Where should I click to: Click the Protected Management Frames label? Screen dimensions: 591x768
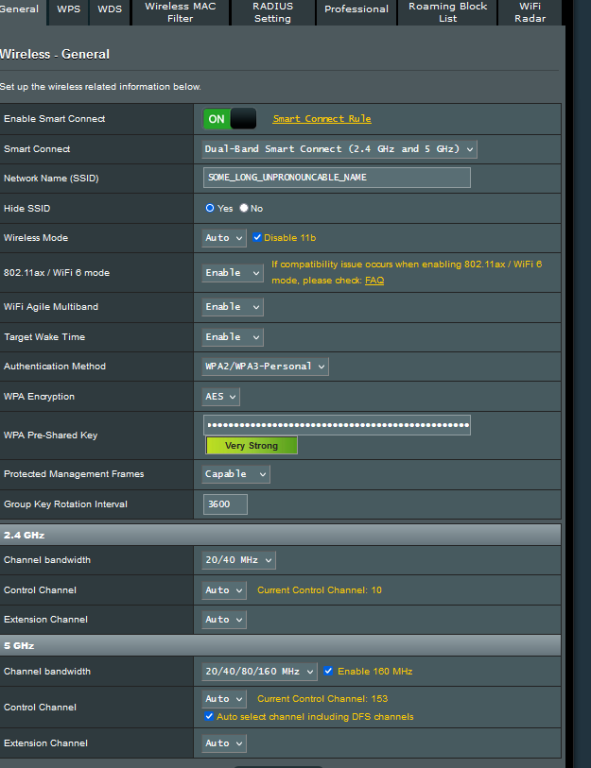74,474
